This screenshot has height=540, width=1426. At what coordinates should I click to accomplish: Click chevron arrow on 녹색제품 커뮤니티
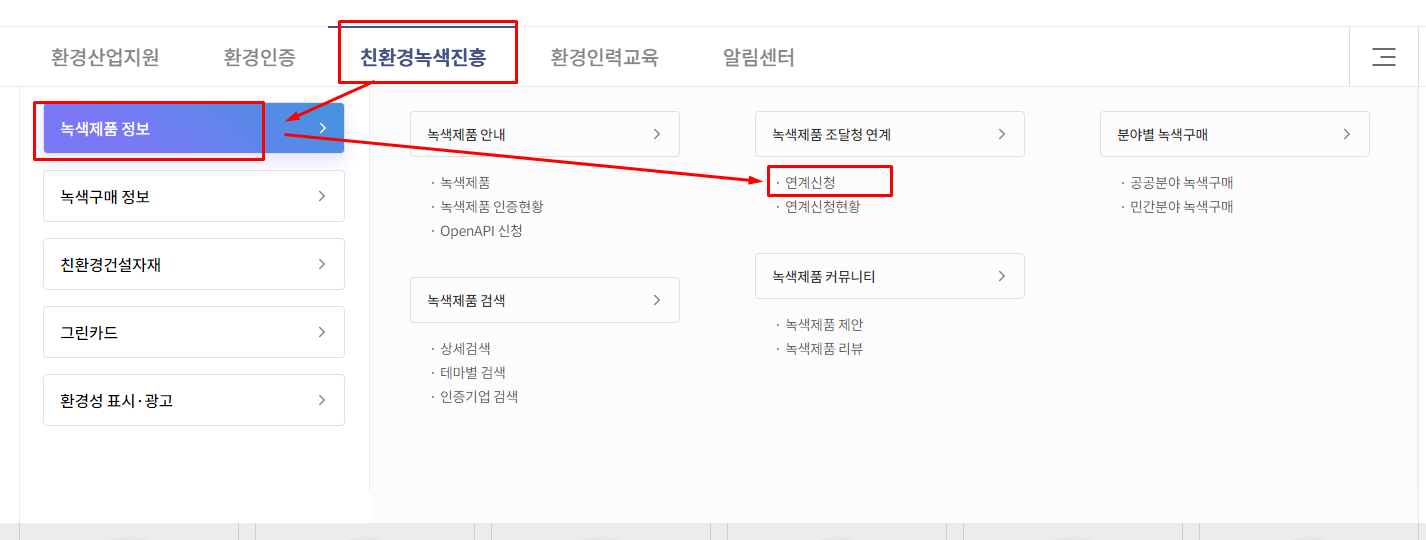coord(1002,276)
